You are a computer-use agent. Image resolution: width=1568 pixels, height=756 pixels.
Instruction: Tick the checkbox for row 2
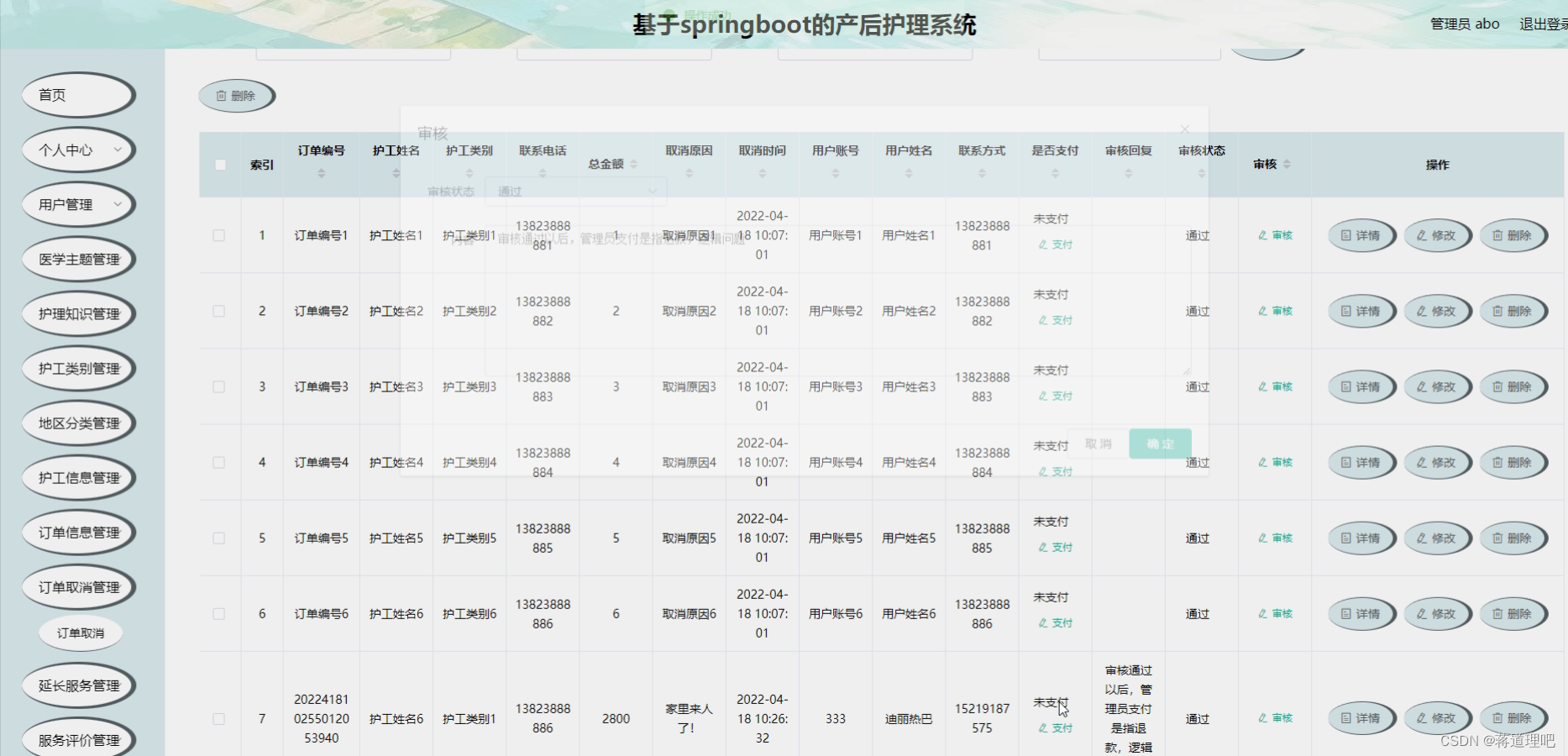(x=218, y=311)
